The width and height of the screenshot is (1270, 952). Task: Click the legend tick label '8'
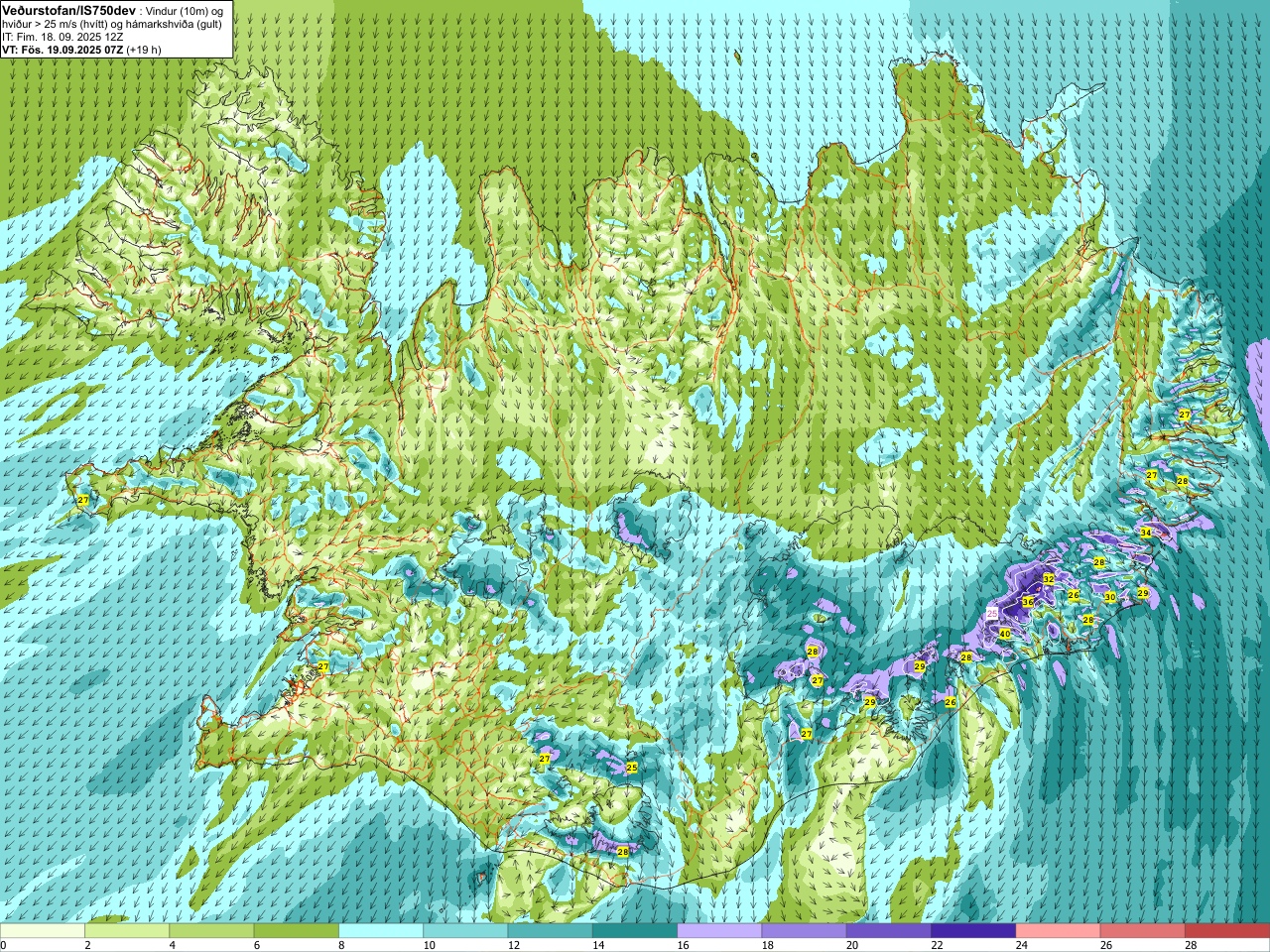tap(342, 945)
